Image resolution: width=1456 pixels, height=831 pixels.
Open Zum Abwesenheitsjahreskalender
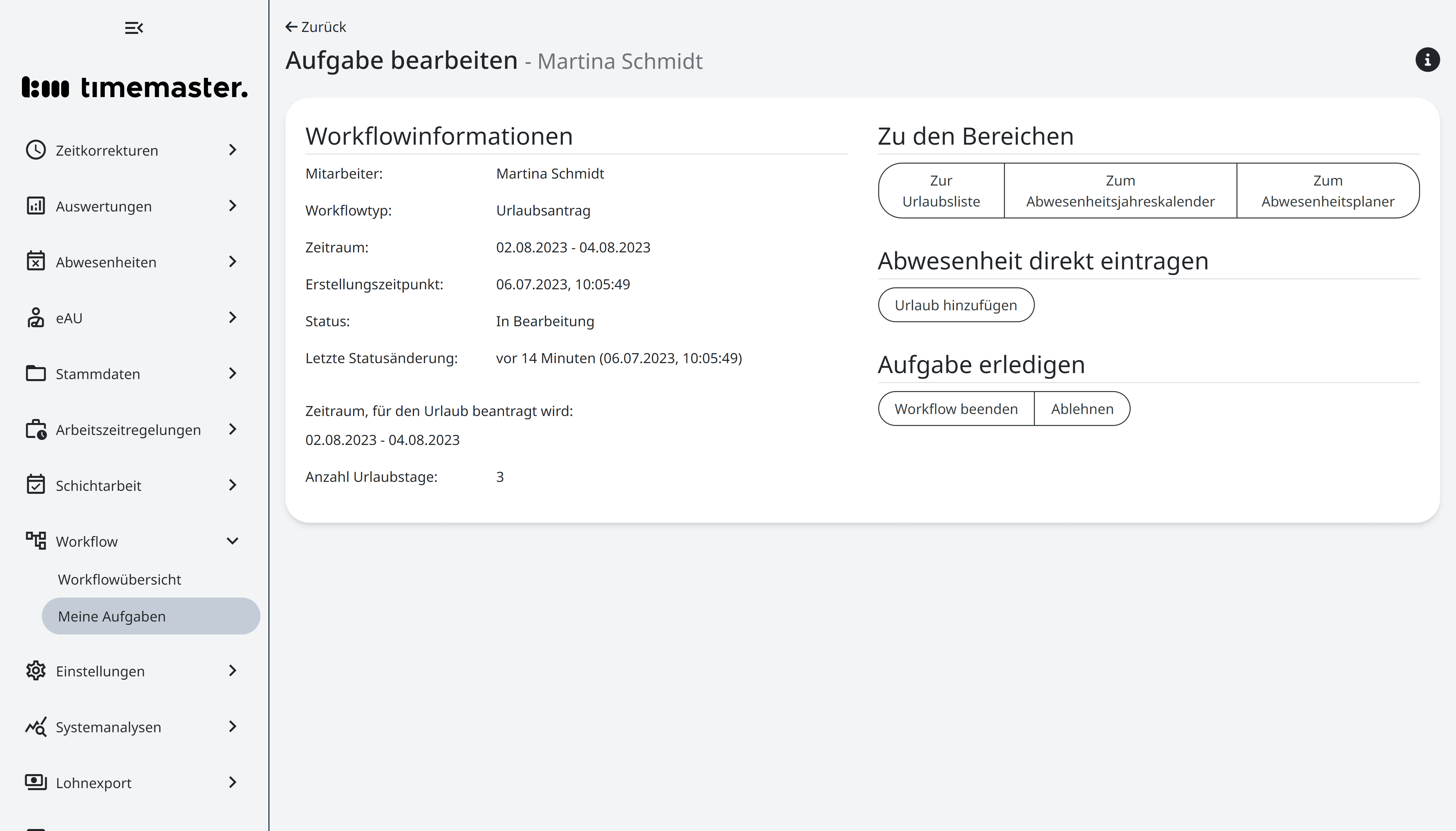(x=1120, y=191)
